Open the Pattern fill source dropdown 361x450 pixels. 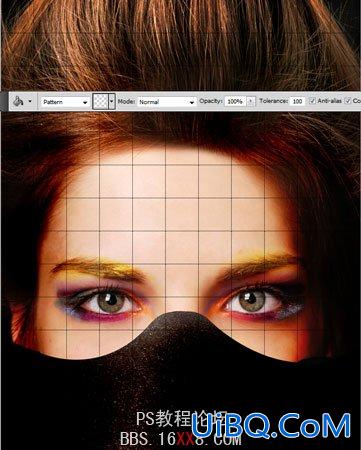(x=65, y=102)
